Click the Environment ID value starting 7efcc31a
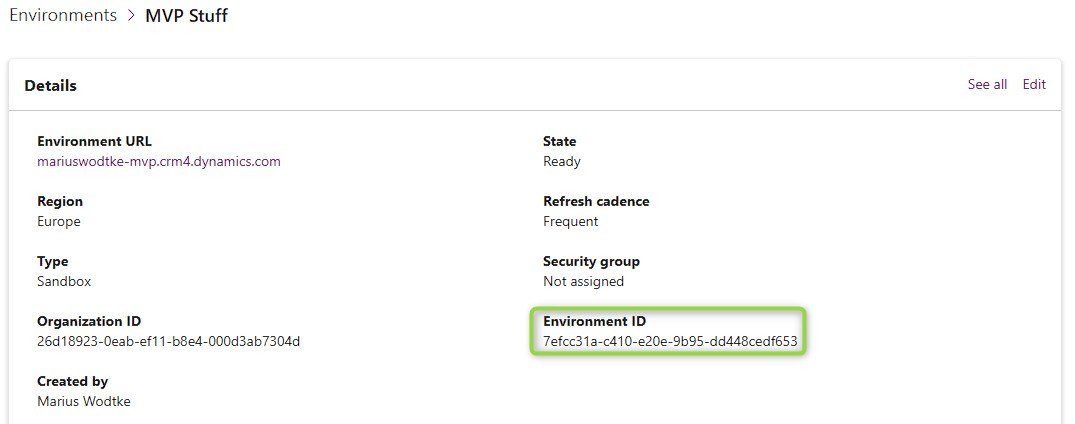 point(669,341)
